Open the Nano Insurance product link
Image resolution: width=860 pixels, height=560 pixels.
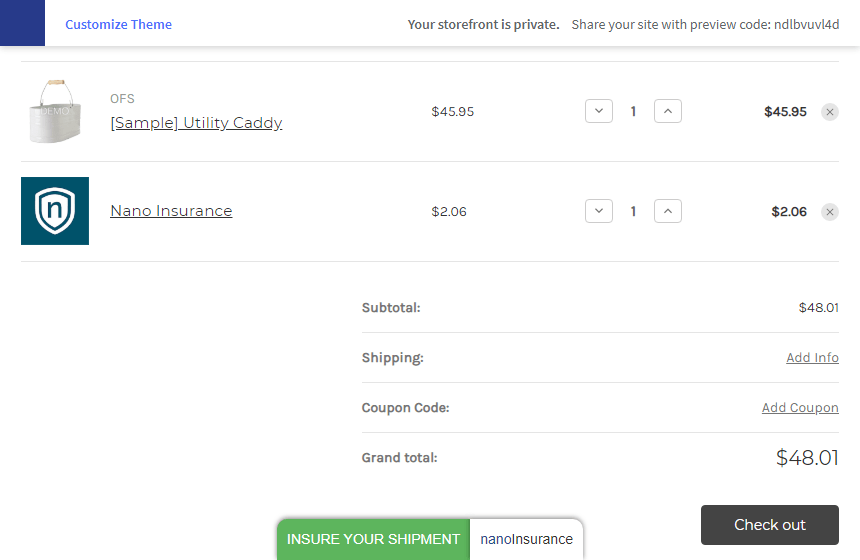(171, 211)
